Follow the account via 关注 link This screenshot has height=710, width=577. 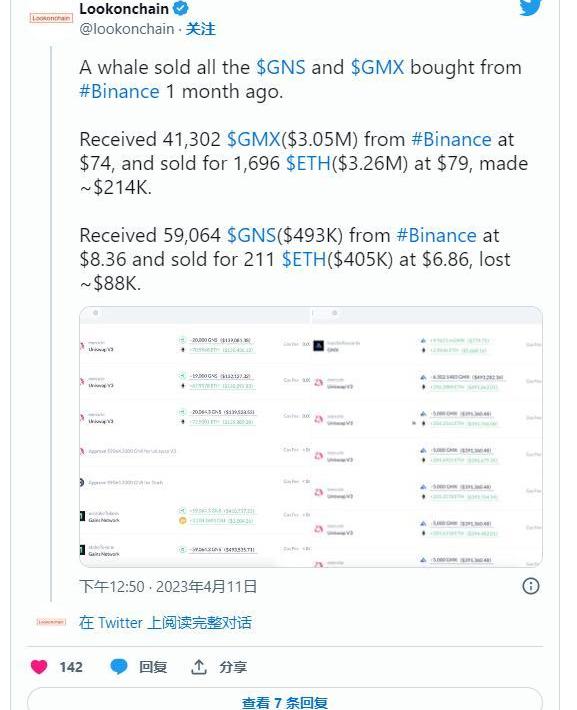(x=201, y=29)
